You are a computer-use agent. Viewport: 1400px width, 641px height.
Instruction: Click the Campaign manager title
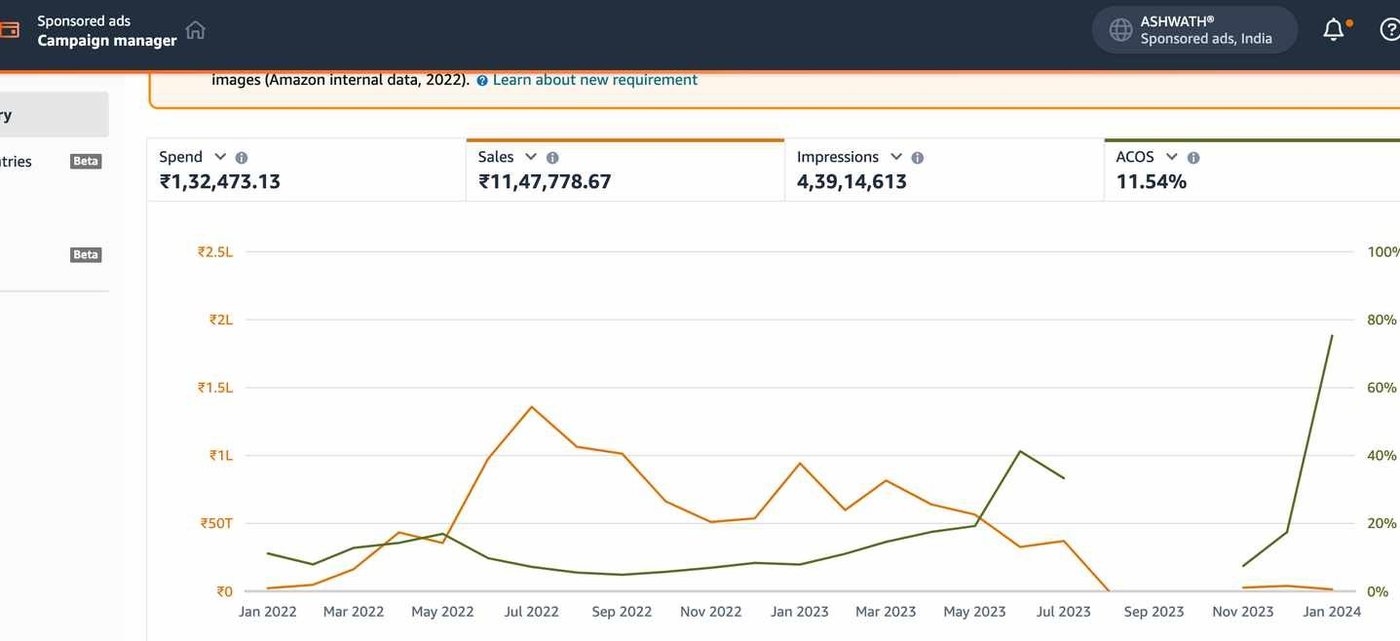pos(107,41)
